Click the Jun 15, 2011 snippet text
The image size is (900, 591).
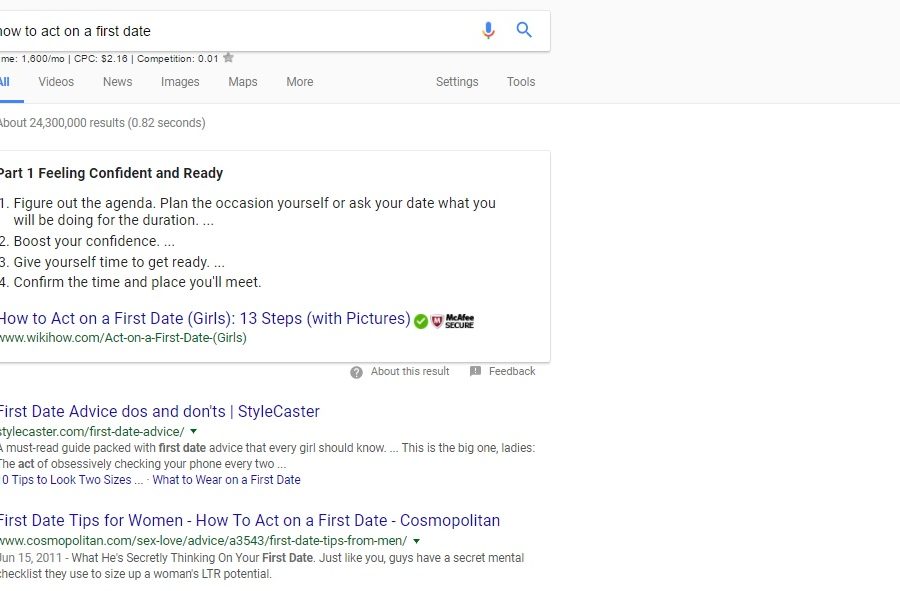[262, 566]
